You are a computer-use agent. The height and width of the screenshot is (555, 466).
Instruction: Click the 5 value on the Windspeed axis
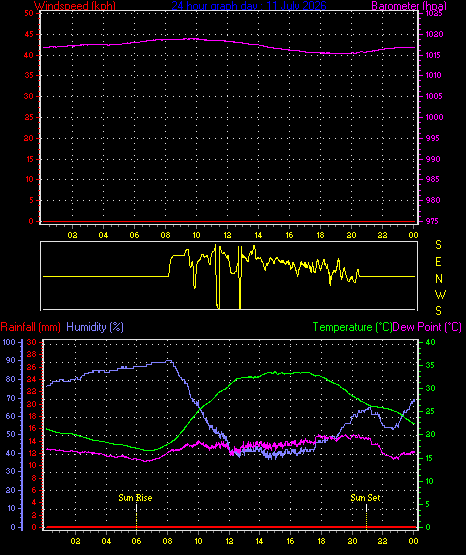click(x=31, y=200)
